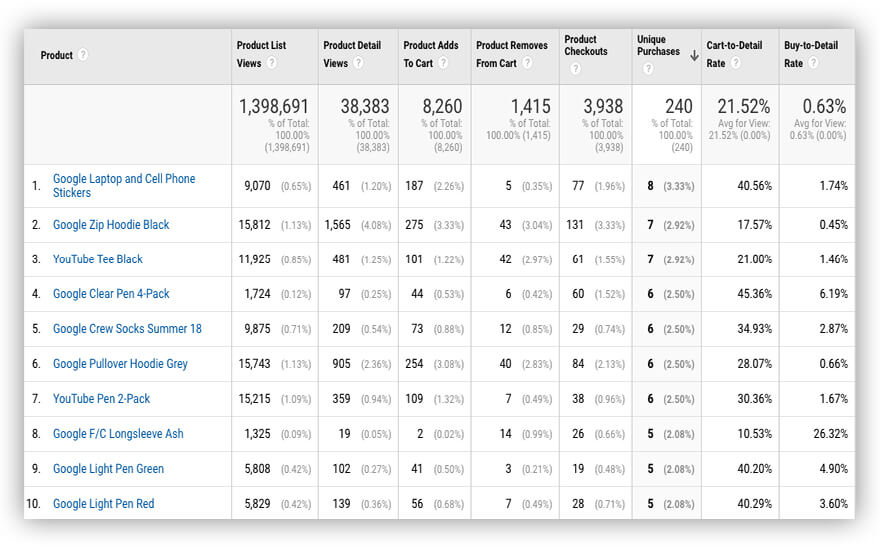Click list views value 15,743
Viewport: 880px width, 548px height.
click(x=254, y=364)
